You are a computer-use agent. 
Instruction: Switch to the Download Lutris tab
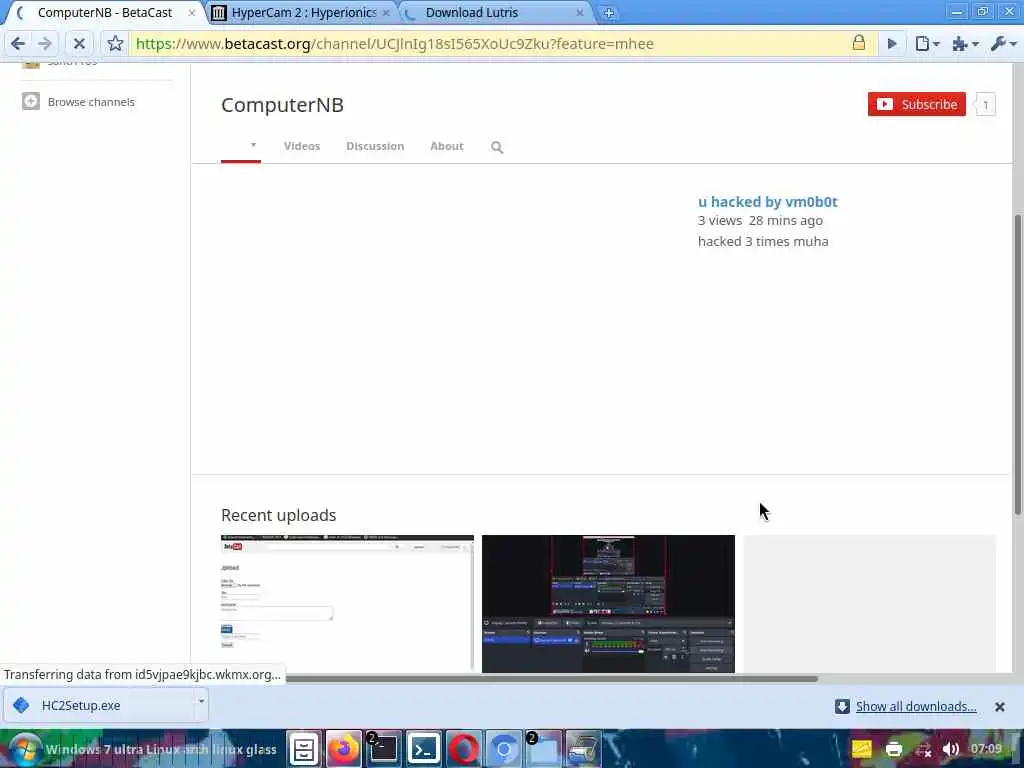point(494,12)
